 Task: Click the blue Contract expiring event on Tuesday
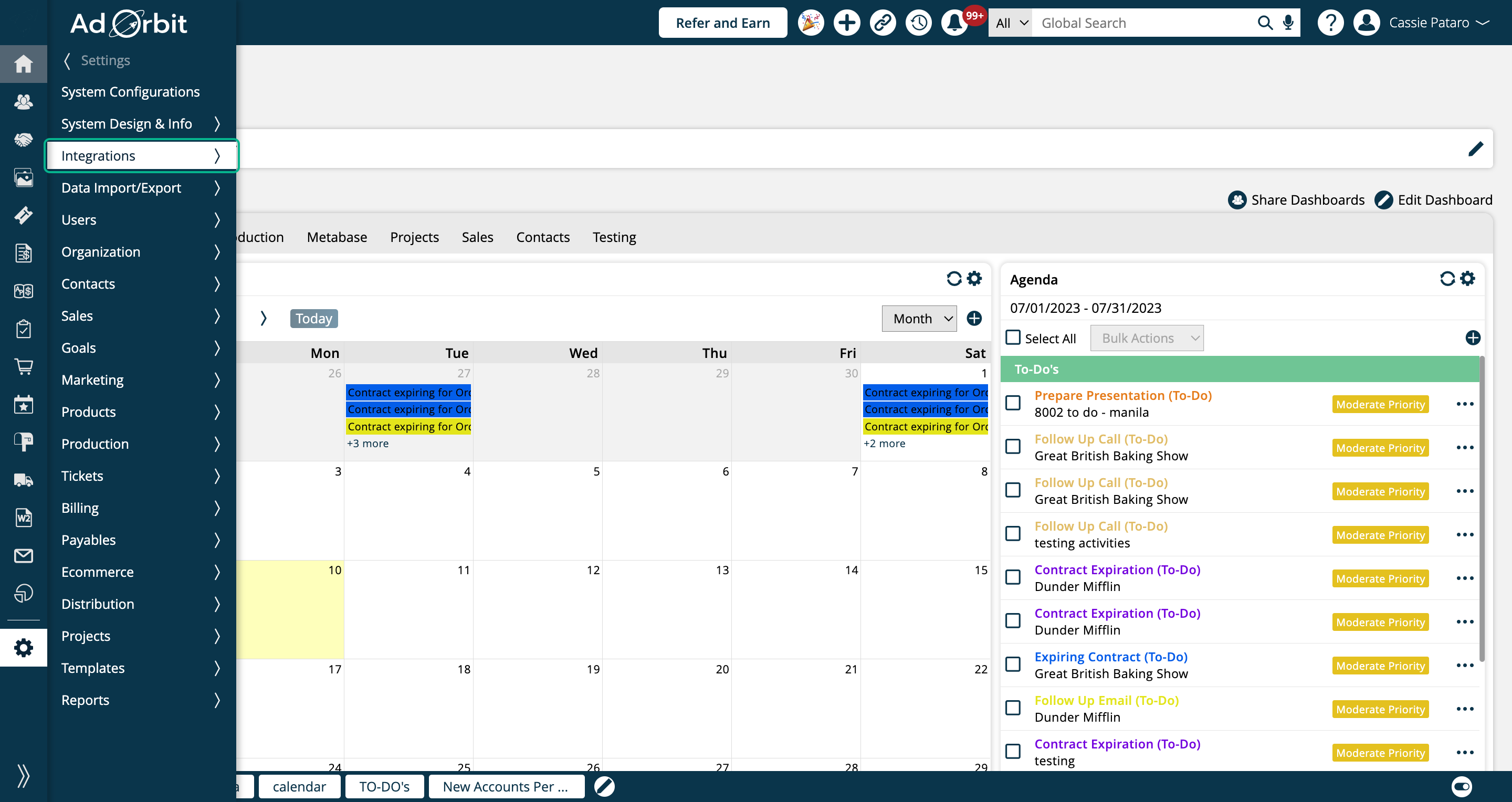(408, 393)
